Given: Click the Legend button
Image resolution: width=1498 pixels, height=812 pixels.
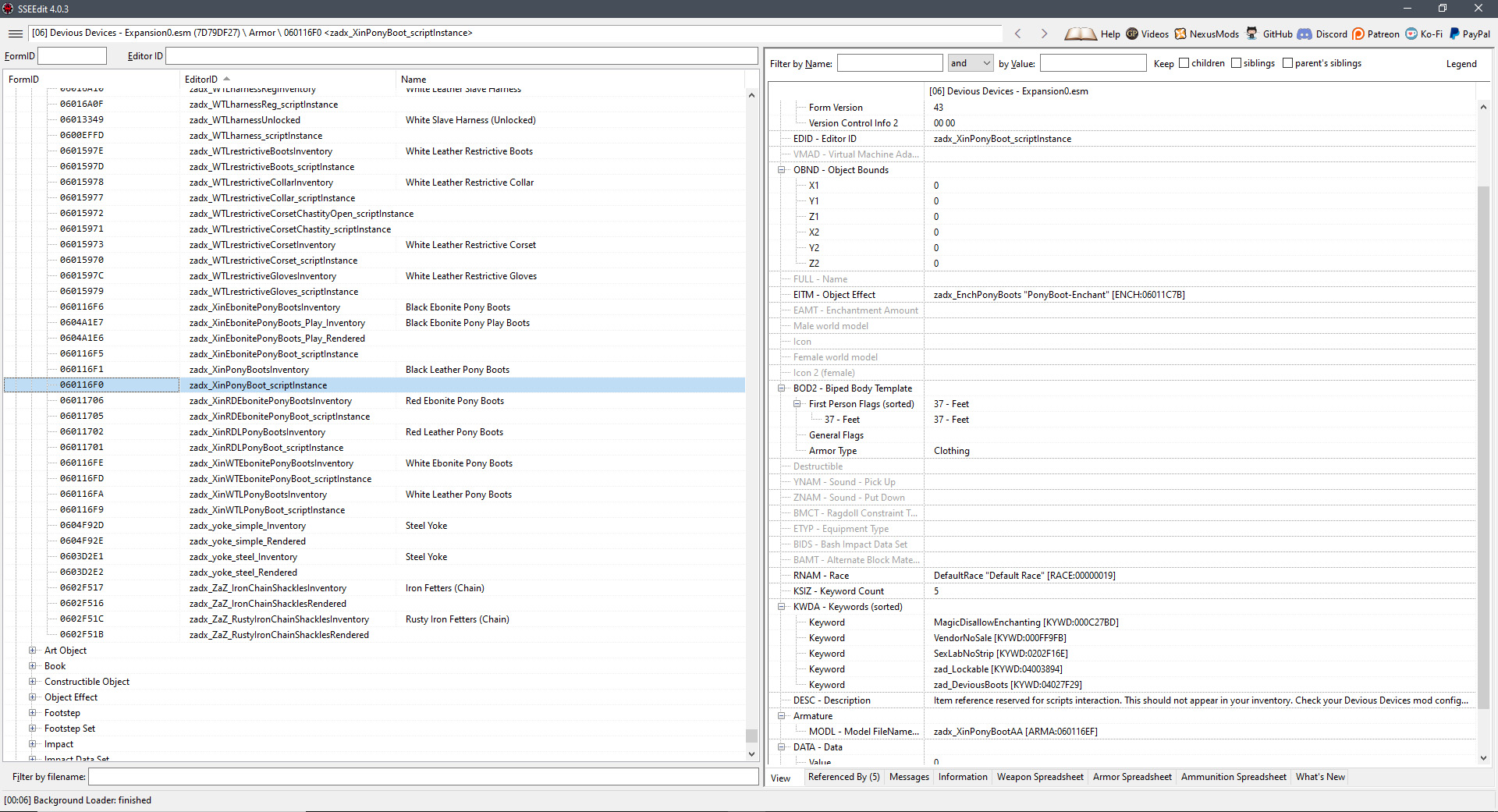Looking at the screenshot, I should (1461, 64).
